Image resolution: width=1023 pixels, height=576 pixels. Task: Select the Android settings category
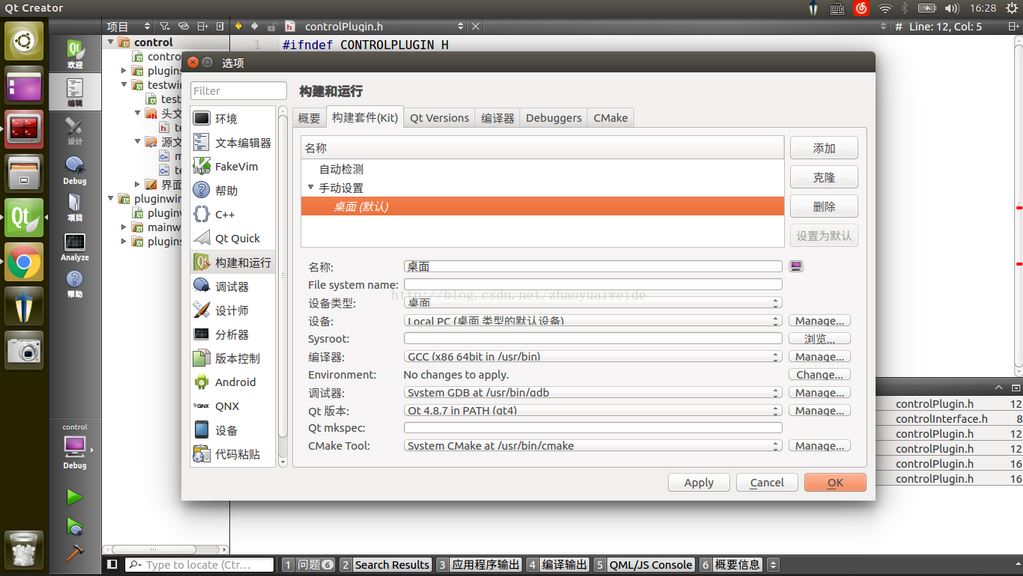pyautogui.click(x=233, y=382)
